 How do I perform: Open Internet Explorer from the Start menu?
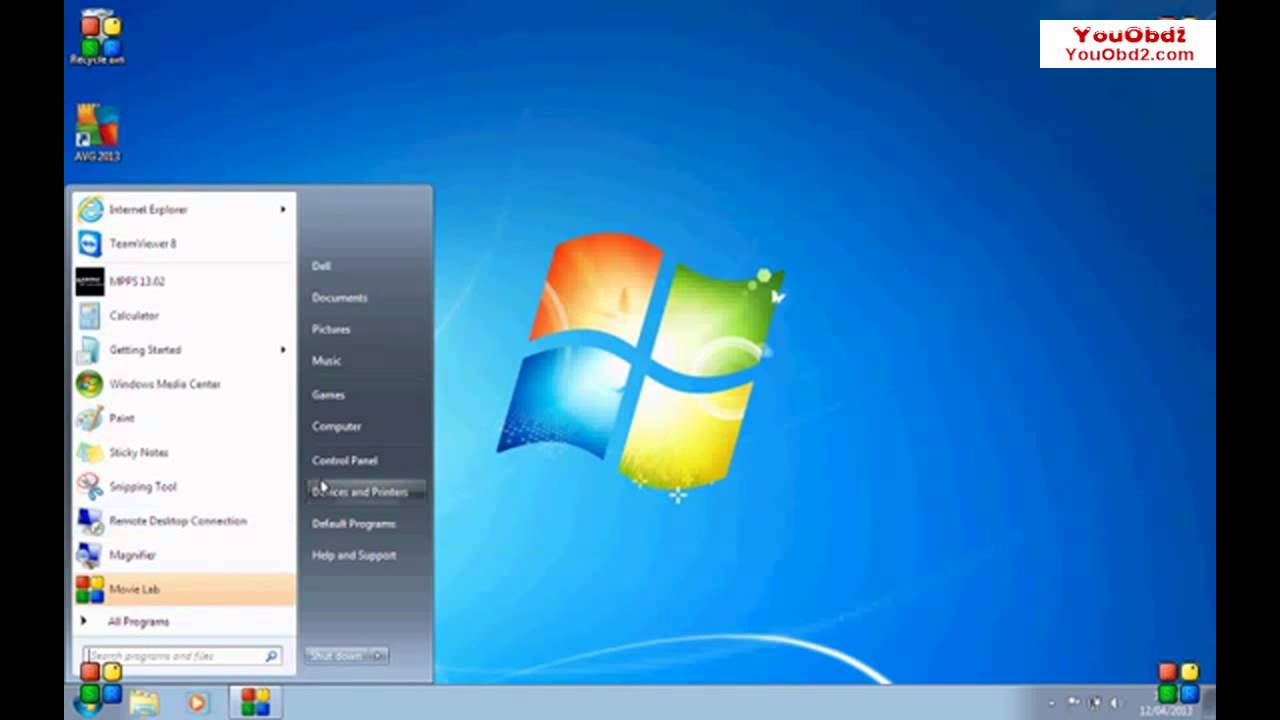pyautogui.click(x=184, y=209)
